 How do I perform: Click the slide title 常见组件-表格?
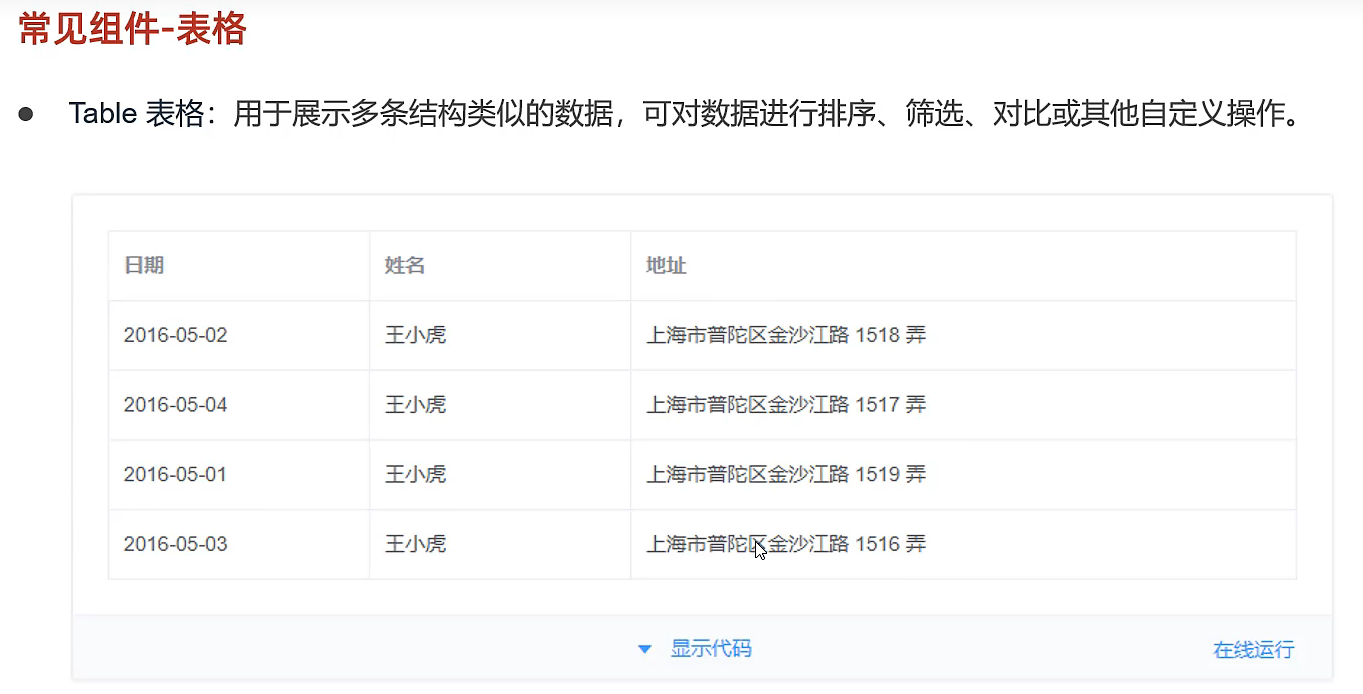(133, 28)
